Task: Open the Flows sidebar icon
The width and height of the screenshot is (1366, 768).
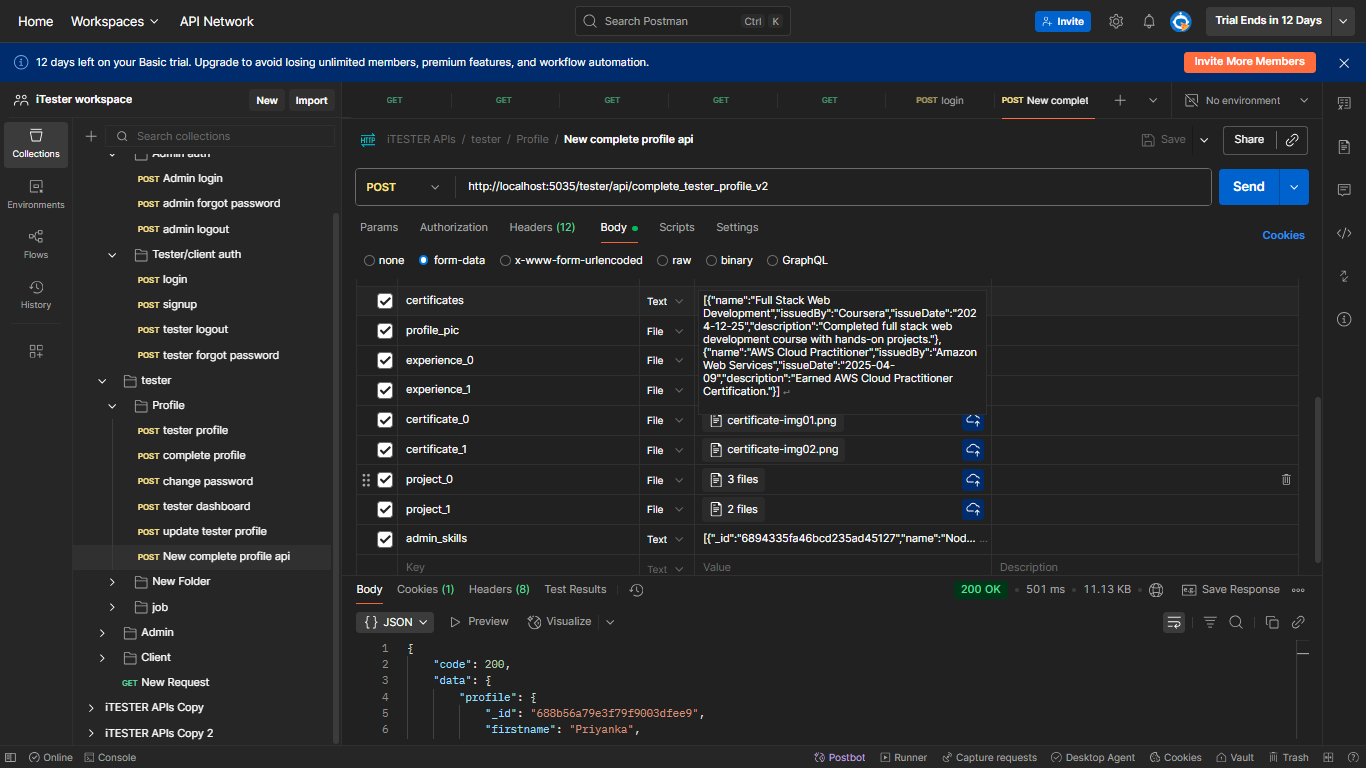Action: (36, 243)
